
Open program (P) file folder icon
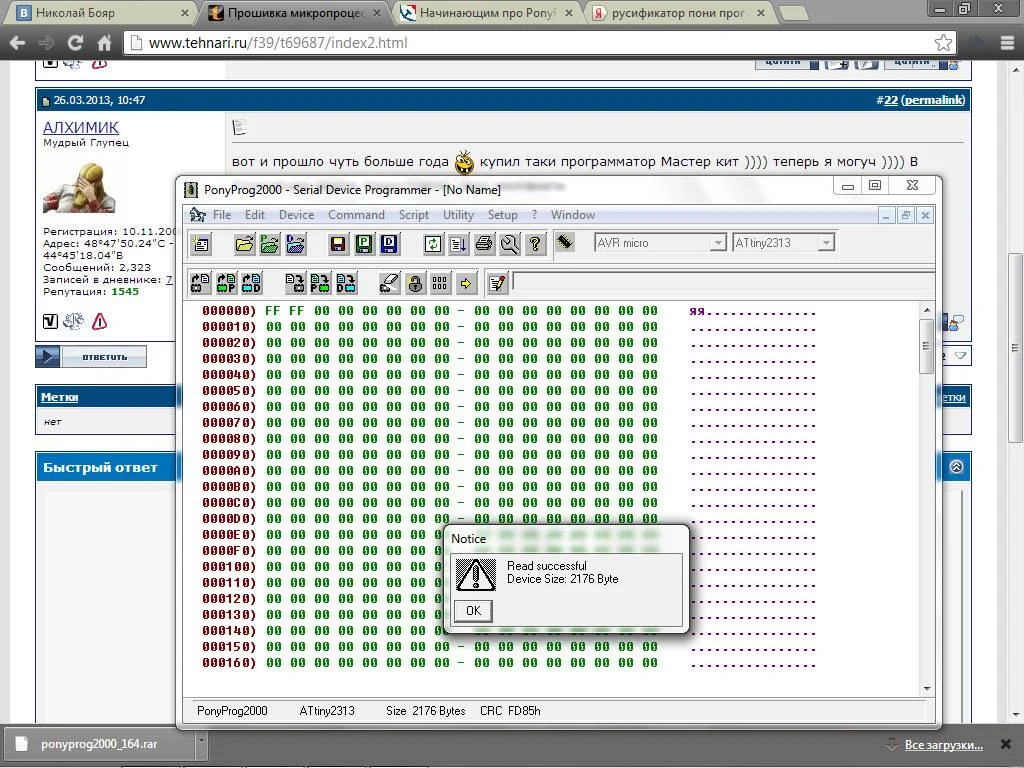(x=270, y=244)
